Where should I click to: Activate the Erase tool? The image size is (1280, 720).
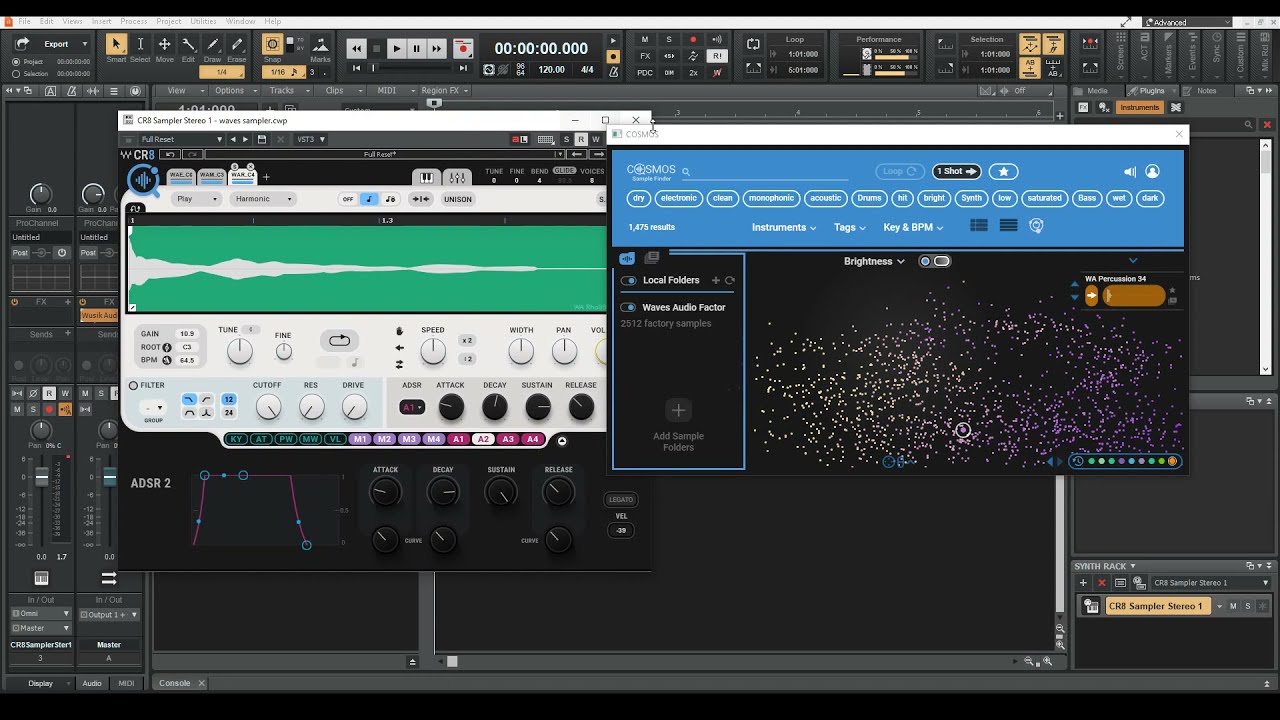(x=237, y=44)
